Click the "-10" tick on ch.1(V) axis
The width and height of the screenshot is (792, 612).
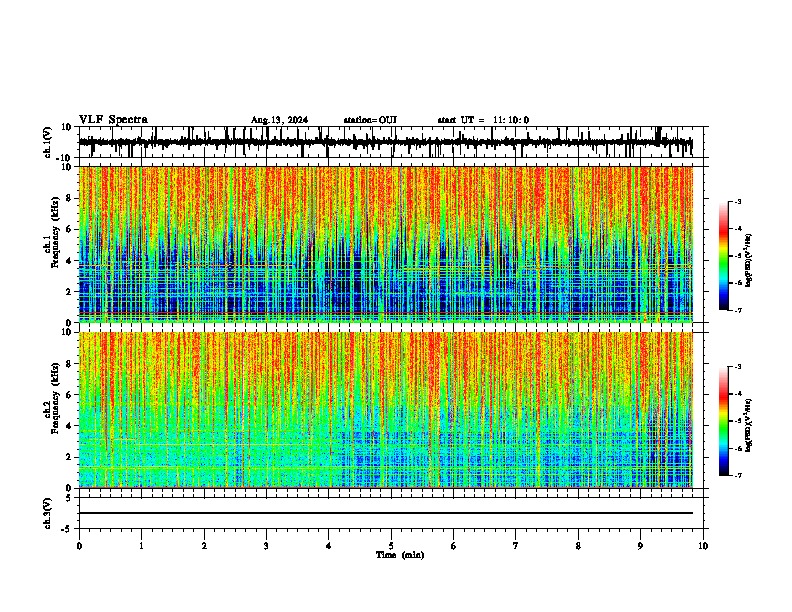[65, 158]
